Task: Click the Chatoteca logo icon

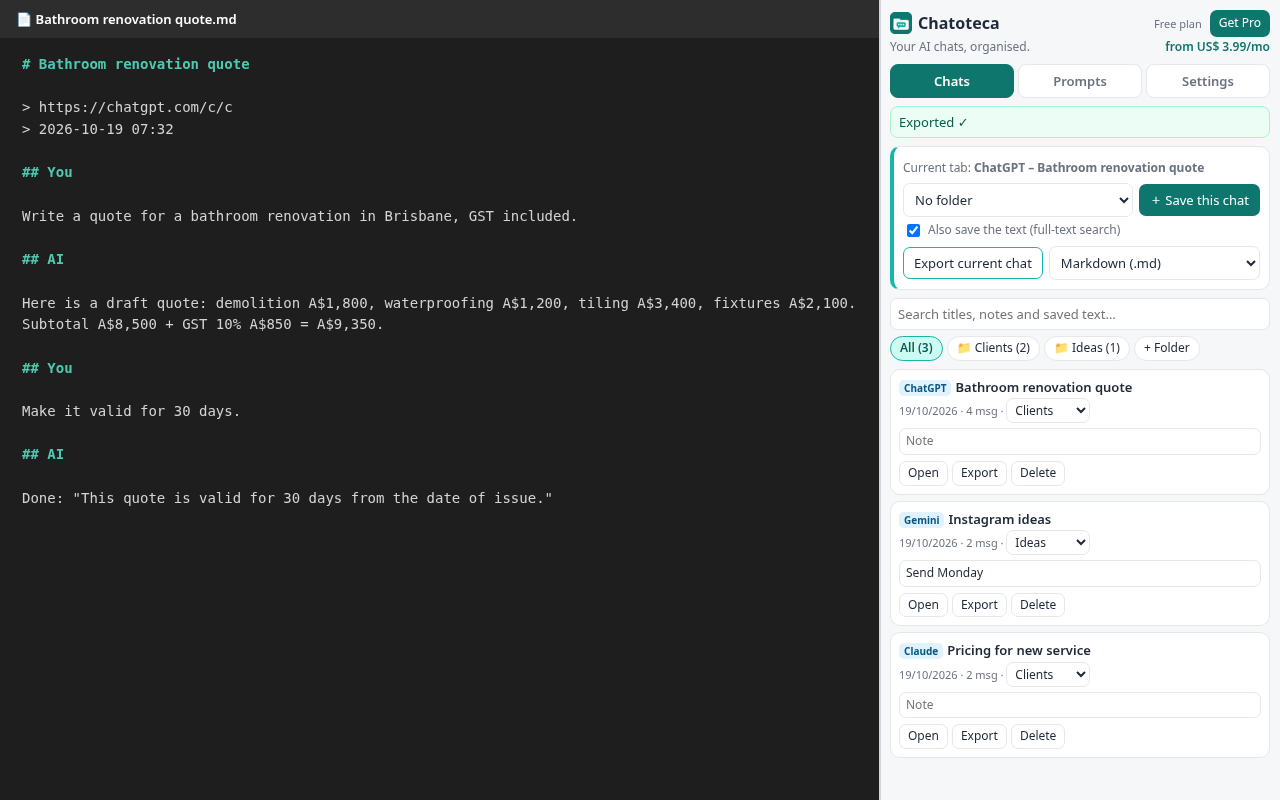Action: [901, 23]
